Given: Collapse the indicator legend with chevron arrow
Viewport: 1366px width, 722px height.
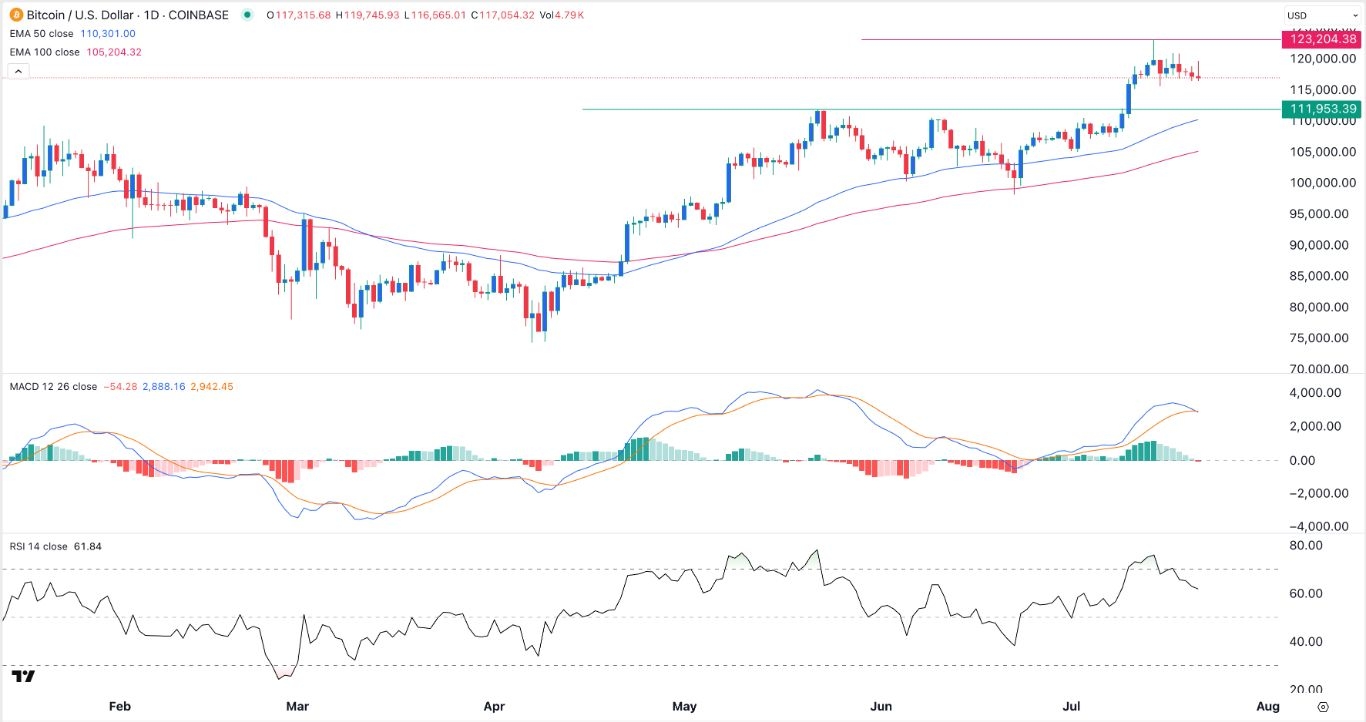Looking at the screenshot, I should 17,71.
